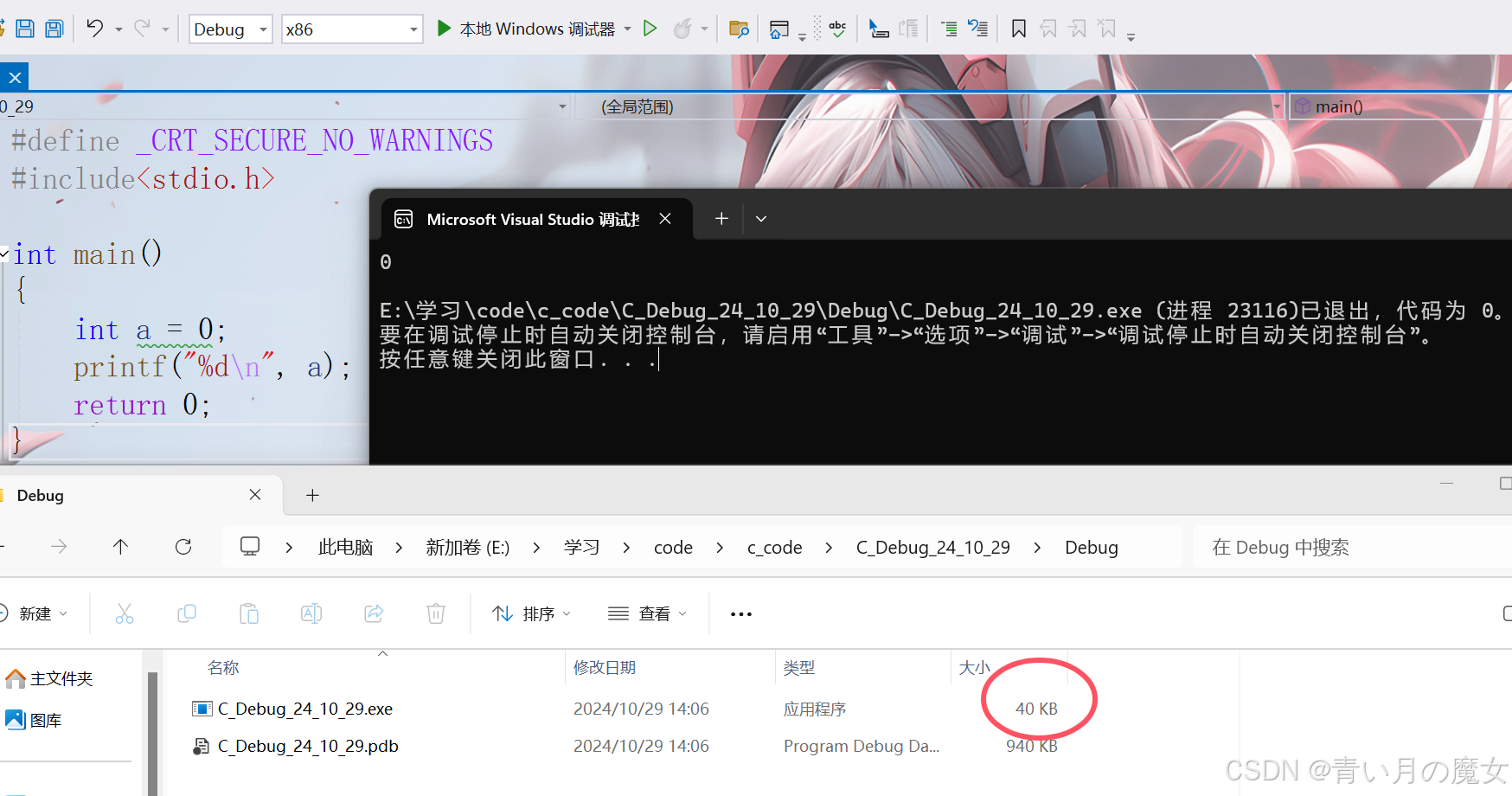Navigate to 学习 folder in breadcrumb
This screenshot has width=1512, height=796.
pos(582,547)
